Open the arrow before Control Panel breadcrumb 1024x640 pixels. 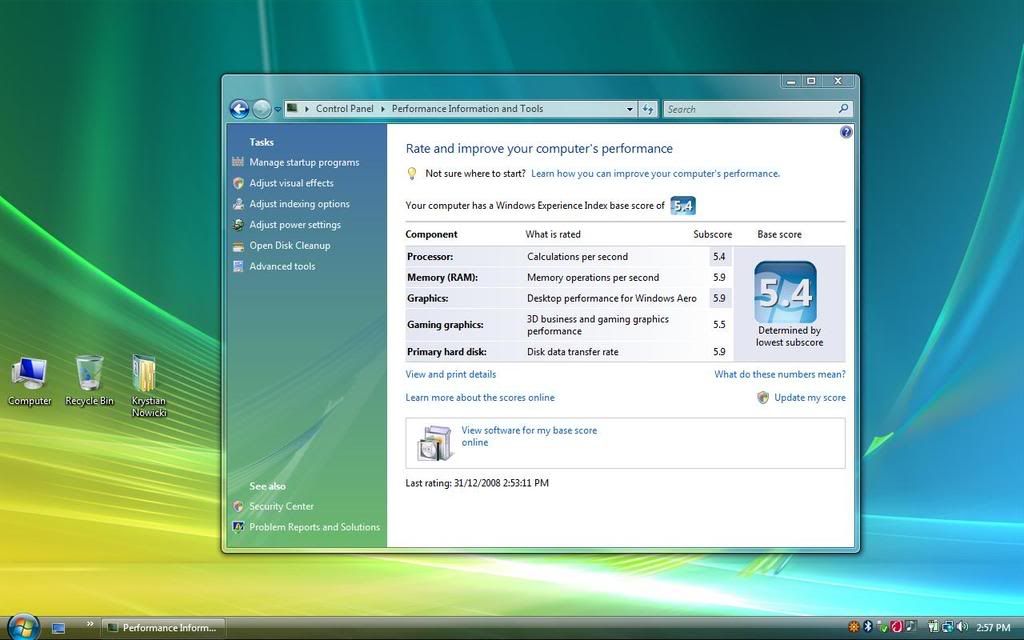pyautogui.click(x=307, y=109)
